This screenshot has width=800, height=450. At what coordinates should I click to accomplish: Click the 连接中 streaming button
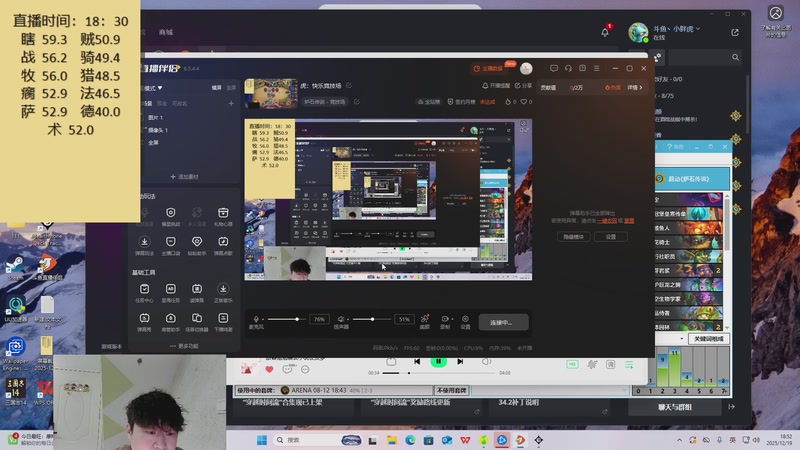tap(504, 322)
